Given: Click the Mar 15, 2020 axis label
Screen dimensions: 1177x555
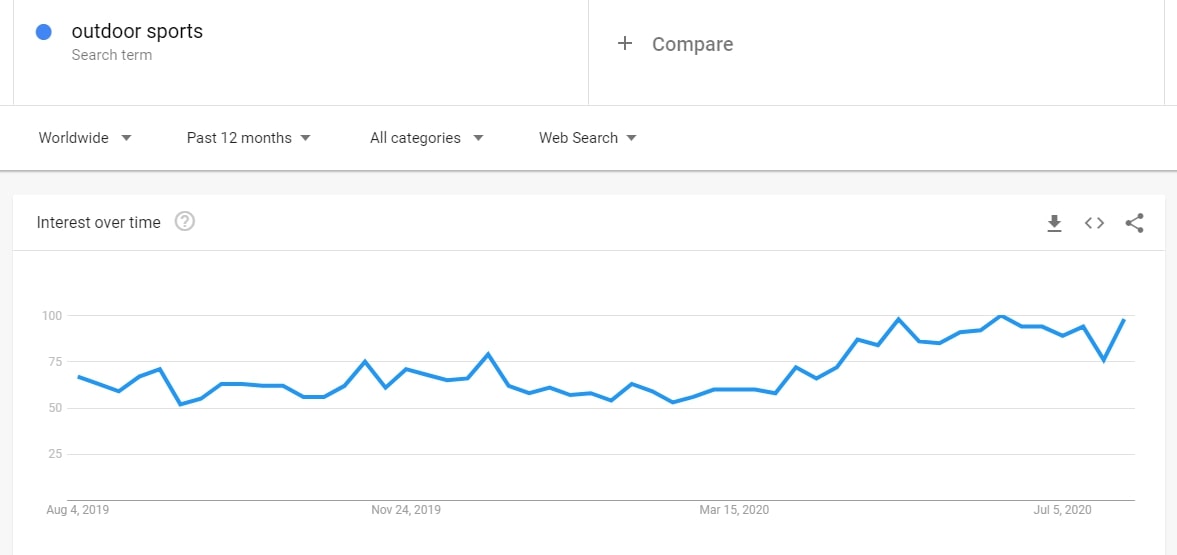Looking at the screenshot, I should (734, 510).
